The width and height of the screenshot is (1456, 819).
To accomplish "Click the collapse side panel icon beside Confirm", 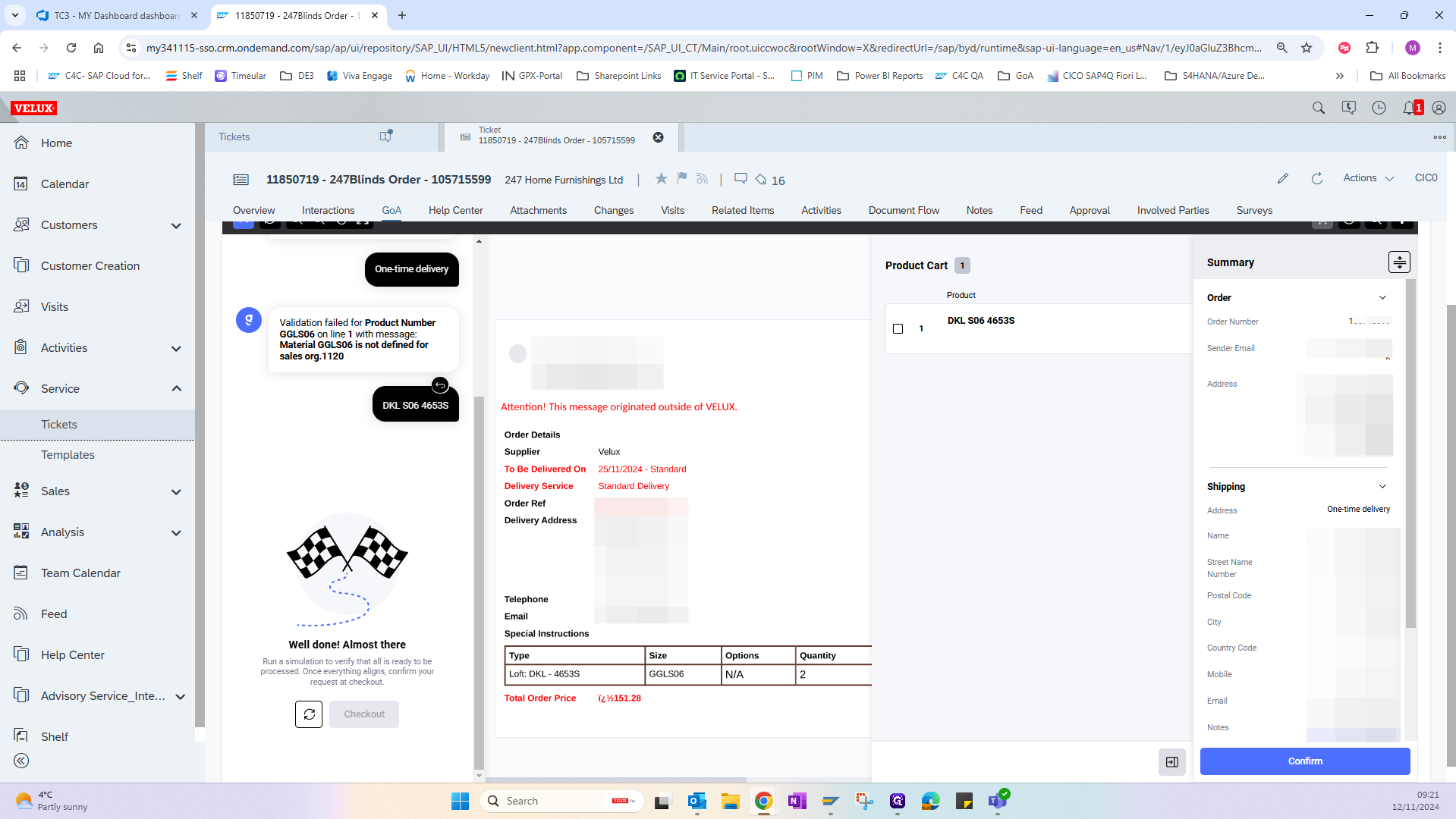I will tap(1172, 762).
